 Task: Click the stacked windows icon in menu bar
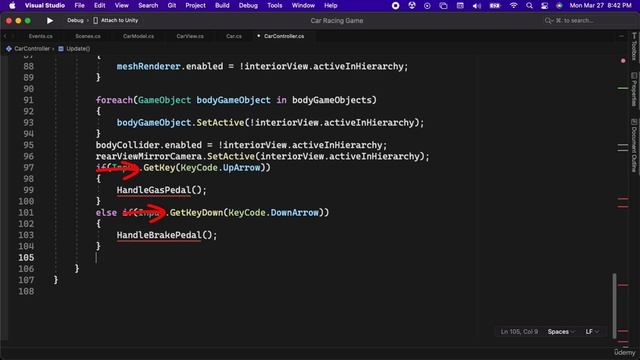coord(443,6)
